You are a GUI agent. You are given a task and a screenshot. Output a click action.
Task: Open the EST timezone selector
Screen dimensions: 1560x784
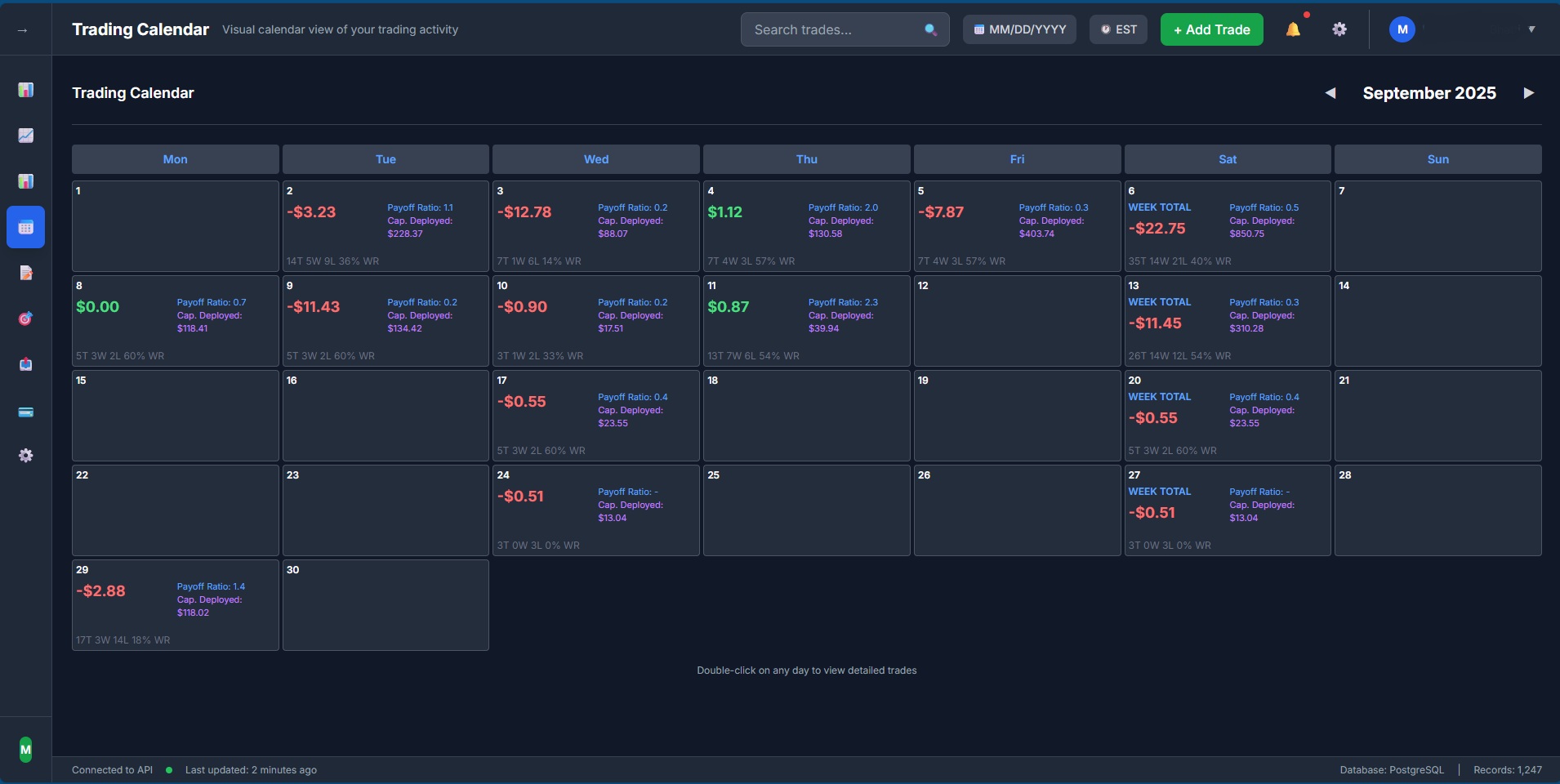click(x=1118, y=29)
